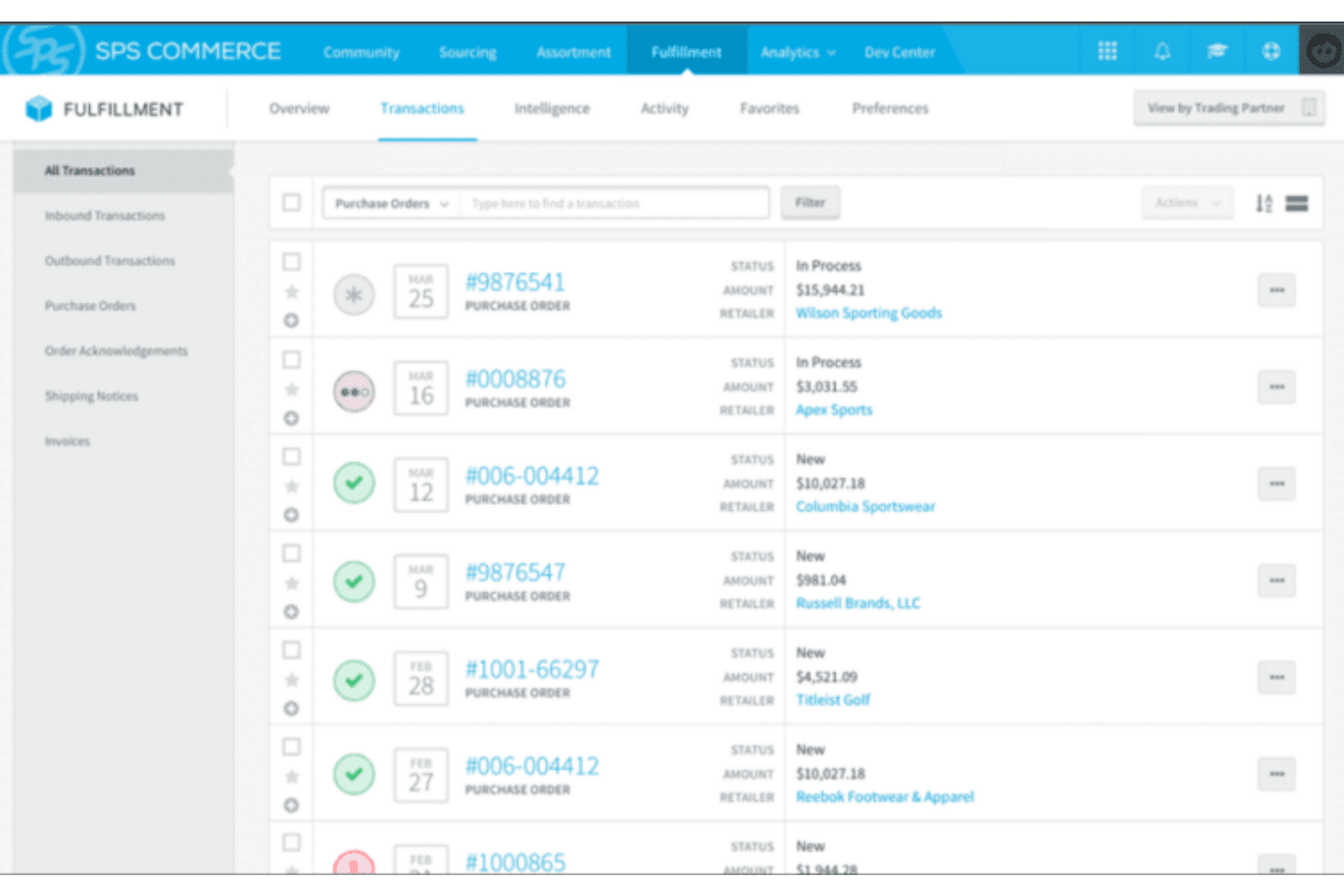Switch to the Overview tab

point(299,108)
